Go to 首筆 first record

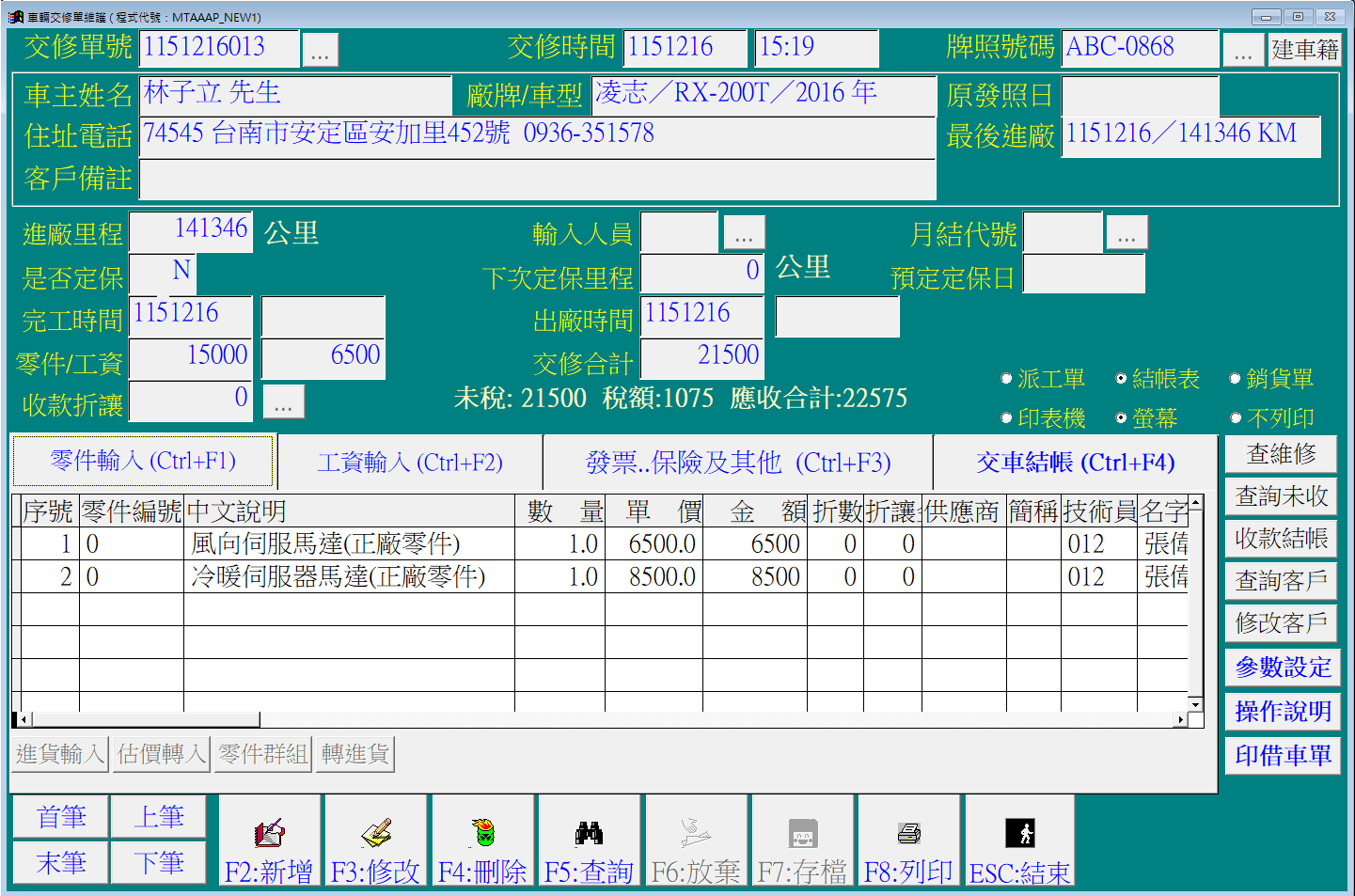click(61, 817)
